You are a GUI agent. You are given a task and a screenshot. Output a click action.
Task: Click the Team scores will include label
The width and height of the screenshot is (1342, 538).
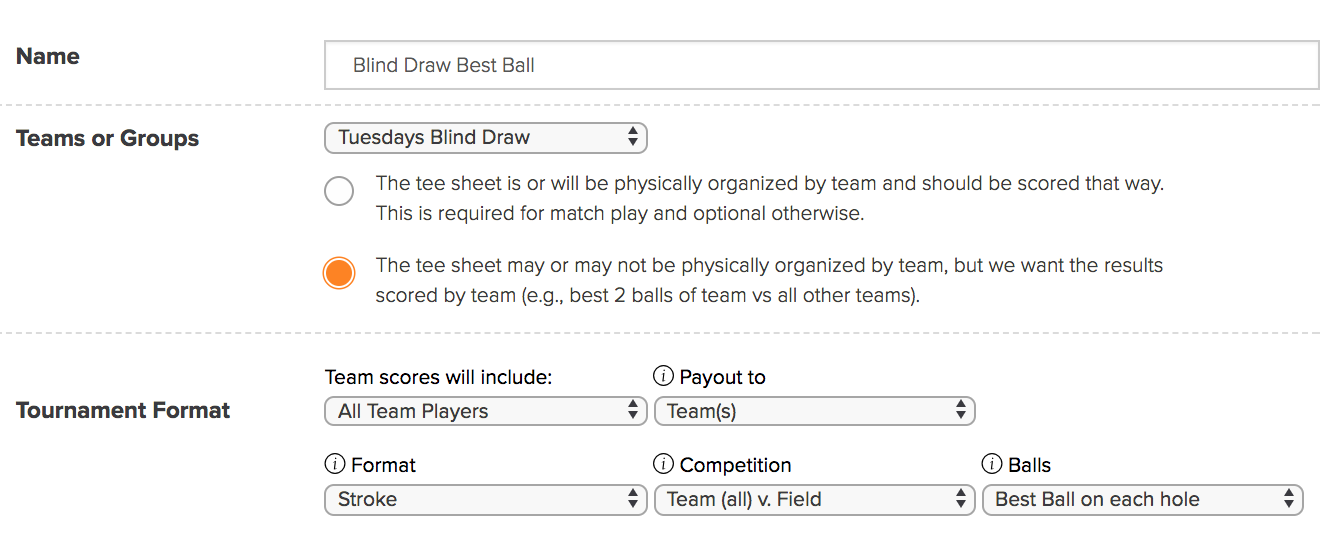(x=439, y=377)
